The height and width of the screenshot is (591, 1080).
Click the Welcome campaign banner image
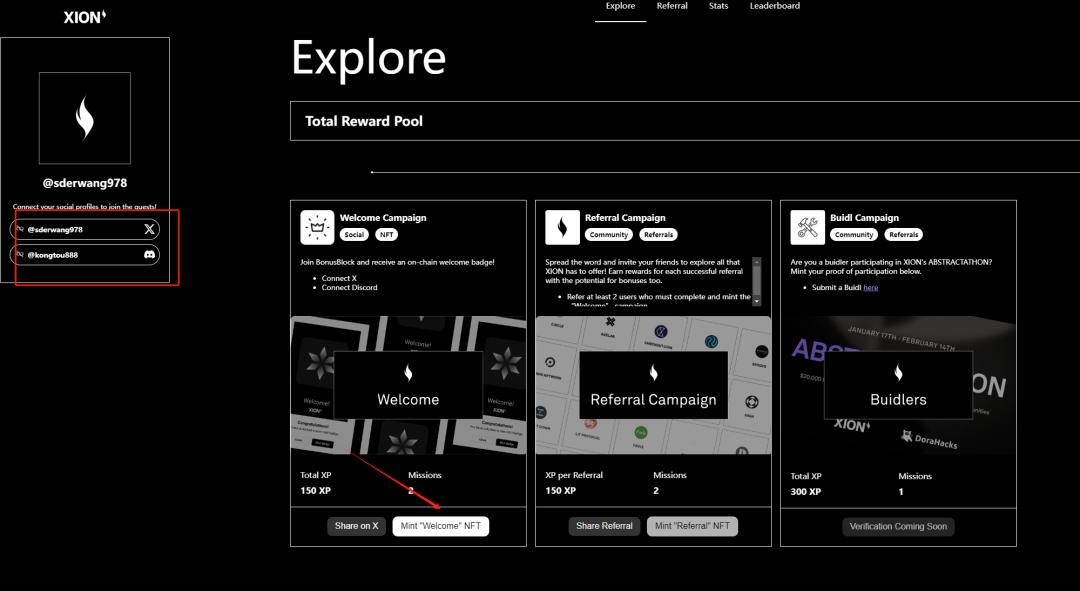(408, 385)
